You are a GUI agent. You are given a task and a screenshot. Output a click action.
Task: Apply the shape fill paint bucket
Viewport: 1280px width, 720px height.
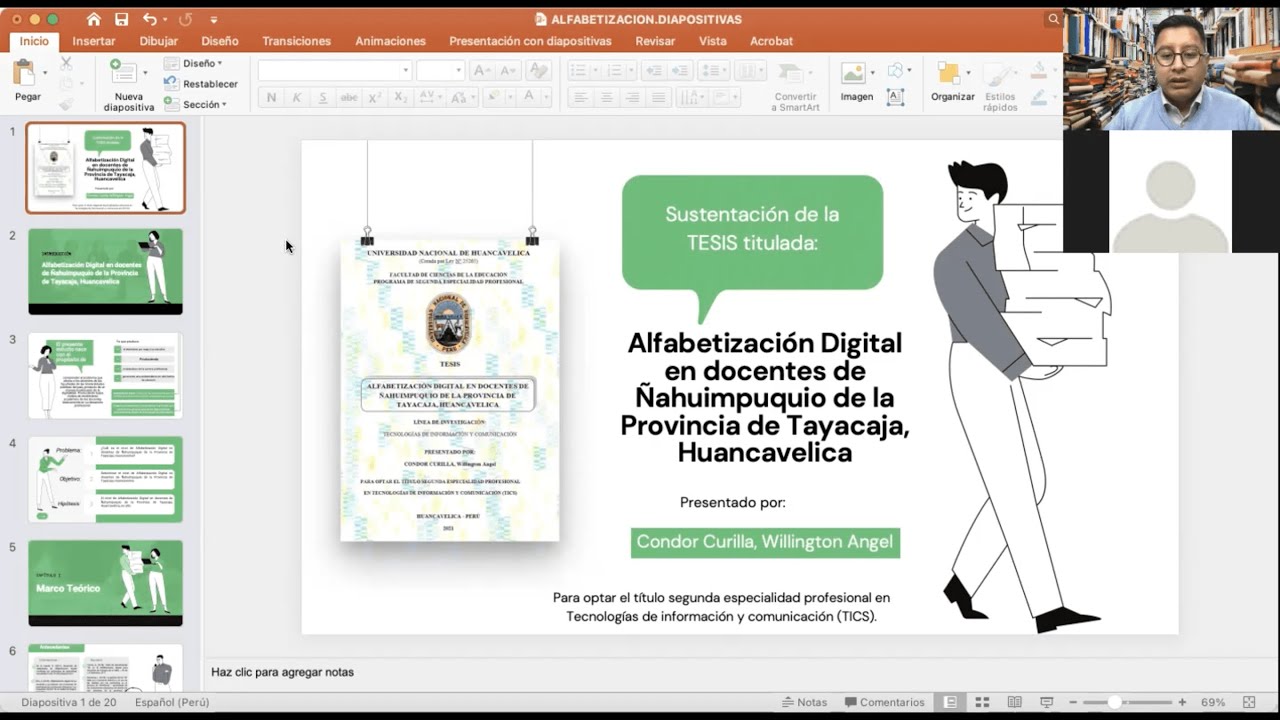click(1039, 70)
